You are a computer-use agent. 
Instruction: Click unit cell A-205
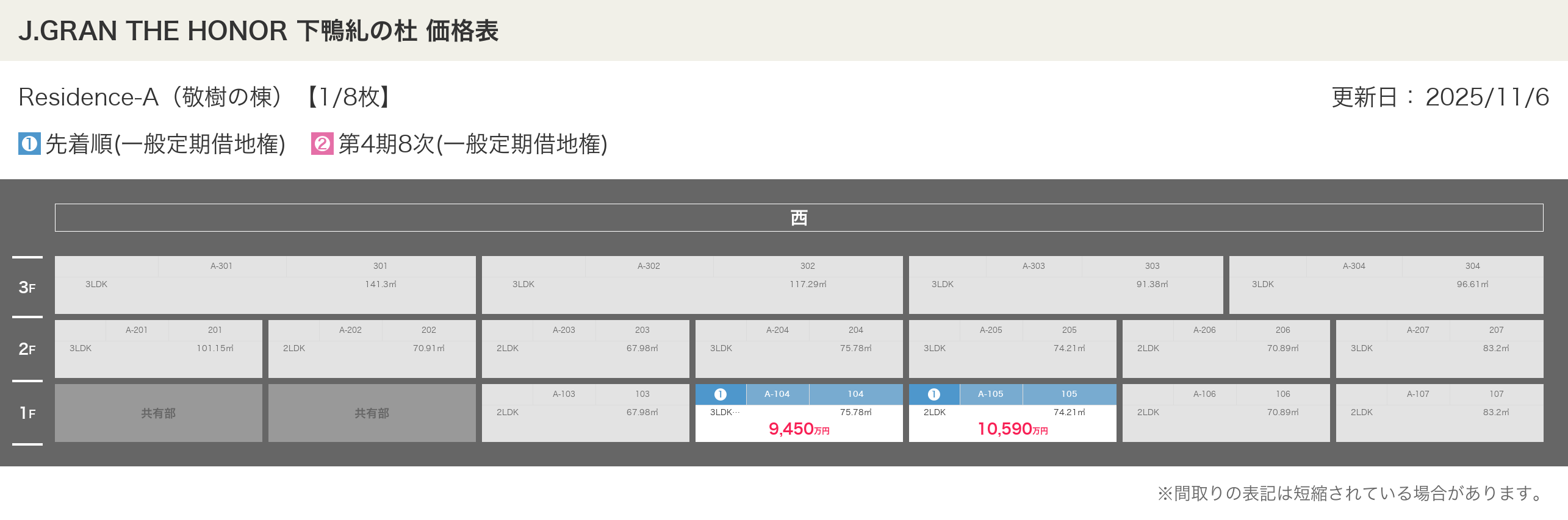point(1012,349)
